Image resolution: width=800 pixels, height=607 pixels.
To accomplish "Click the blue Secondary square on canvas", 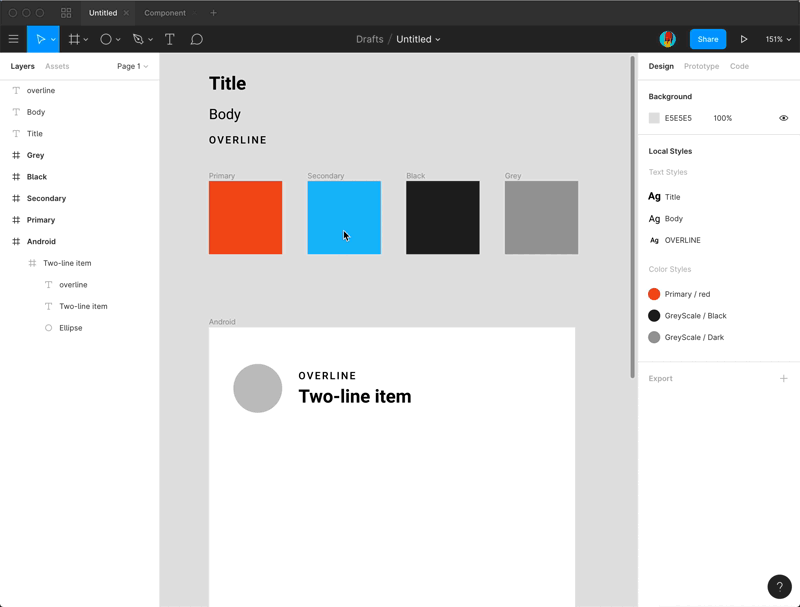I will coord(344,217).
